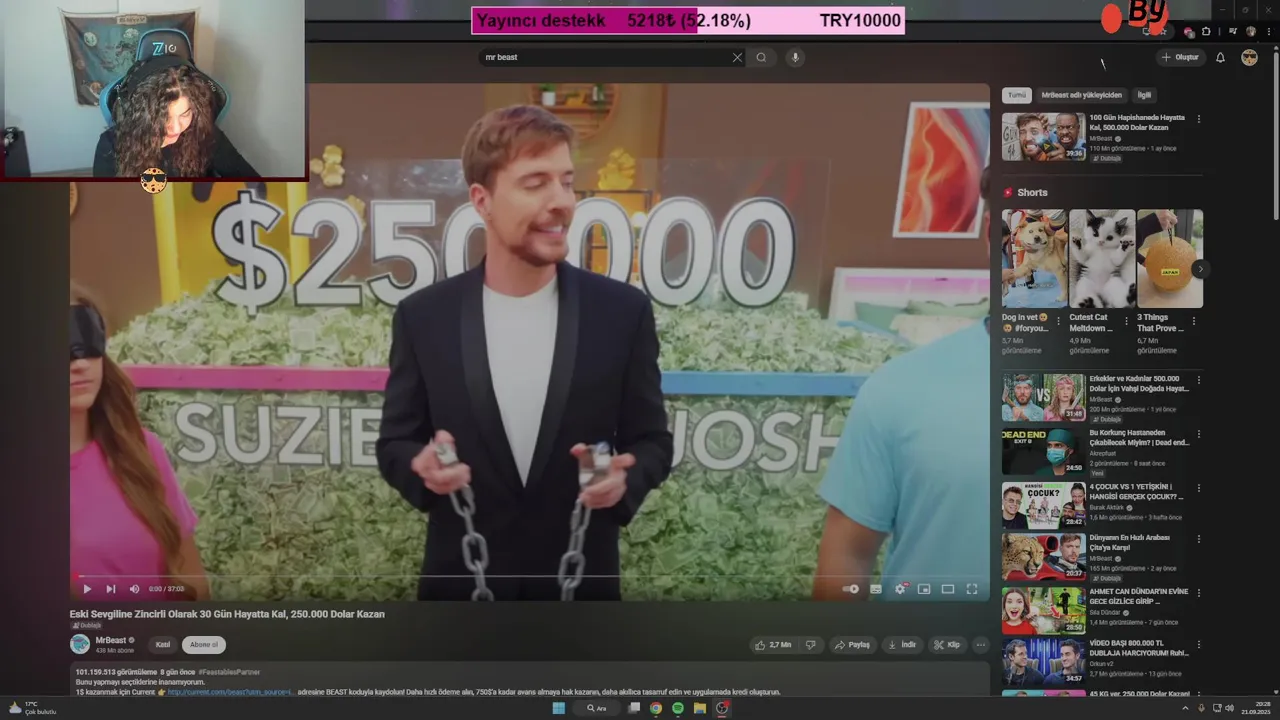1280x720 pixels.
Task: Open MrBeast channel avatar
Action: pyautogui.click(x=80, y=644)
